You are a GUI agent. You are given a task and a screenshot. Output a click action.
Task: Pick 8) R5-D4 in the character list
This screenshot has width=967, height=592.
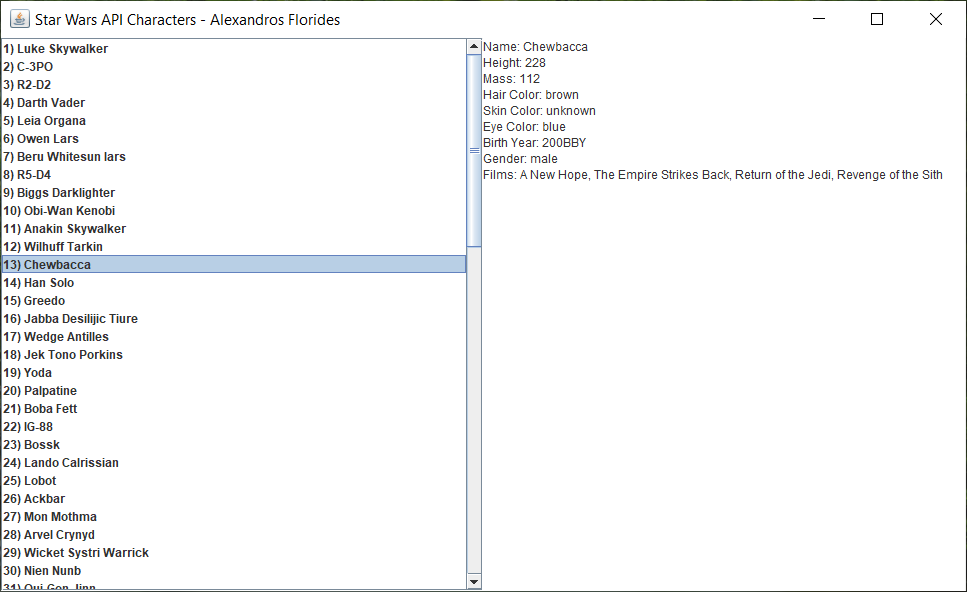[234, 175]
